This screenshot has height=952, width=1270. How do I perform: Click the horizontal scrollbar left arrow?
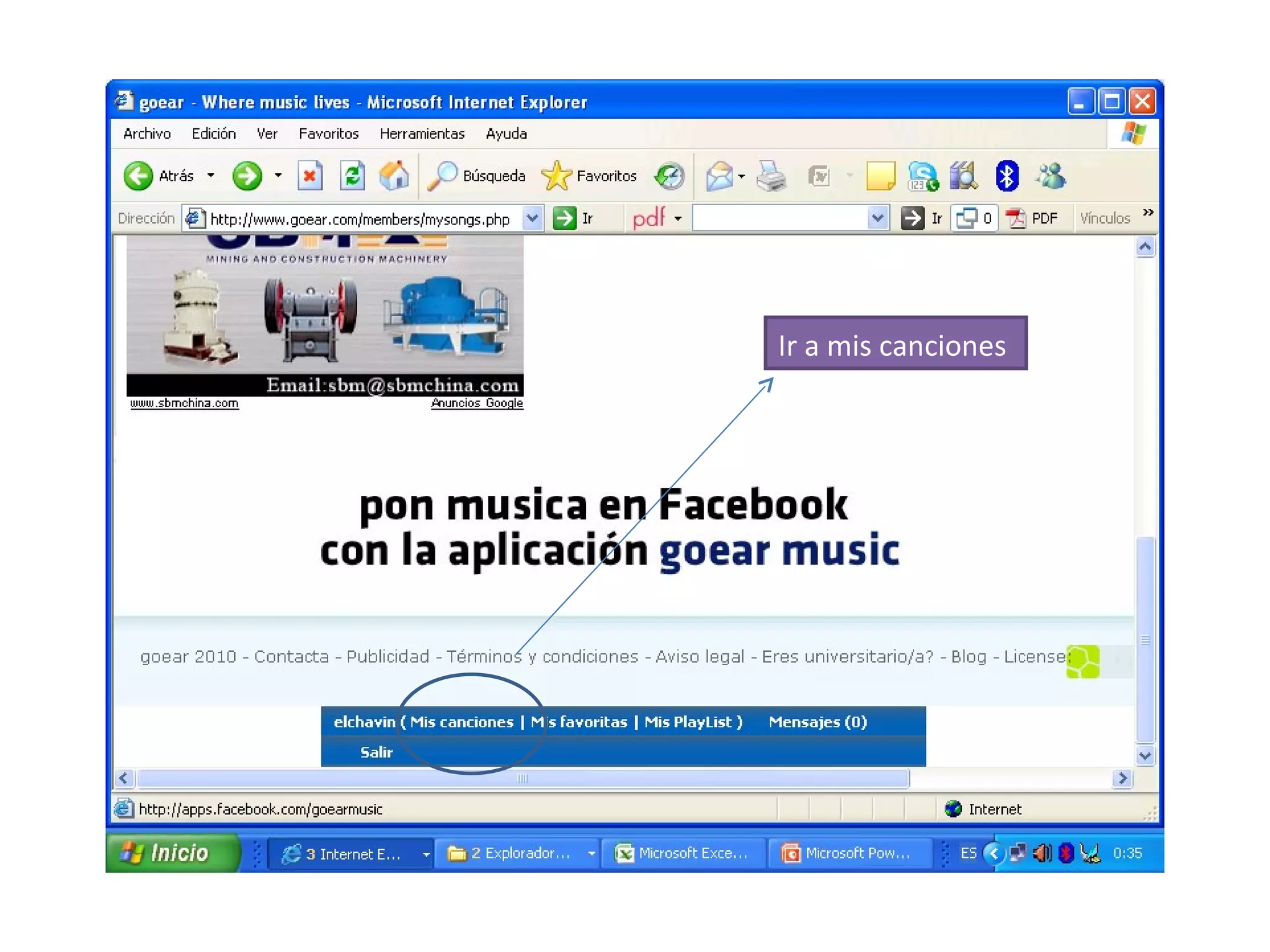124,778
